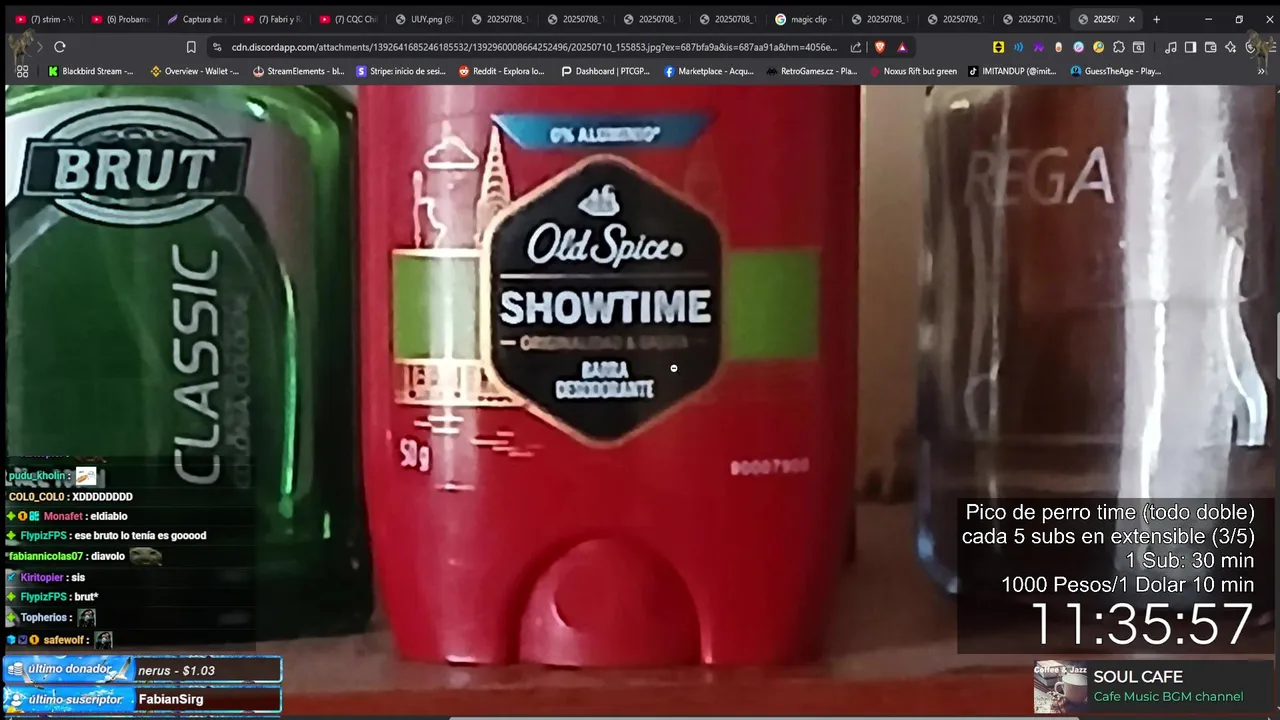Viewport: 1280px width, 720px height.
Task: Click the Old Spice Showtime deodorant image
Action: click(608, 375)
